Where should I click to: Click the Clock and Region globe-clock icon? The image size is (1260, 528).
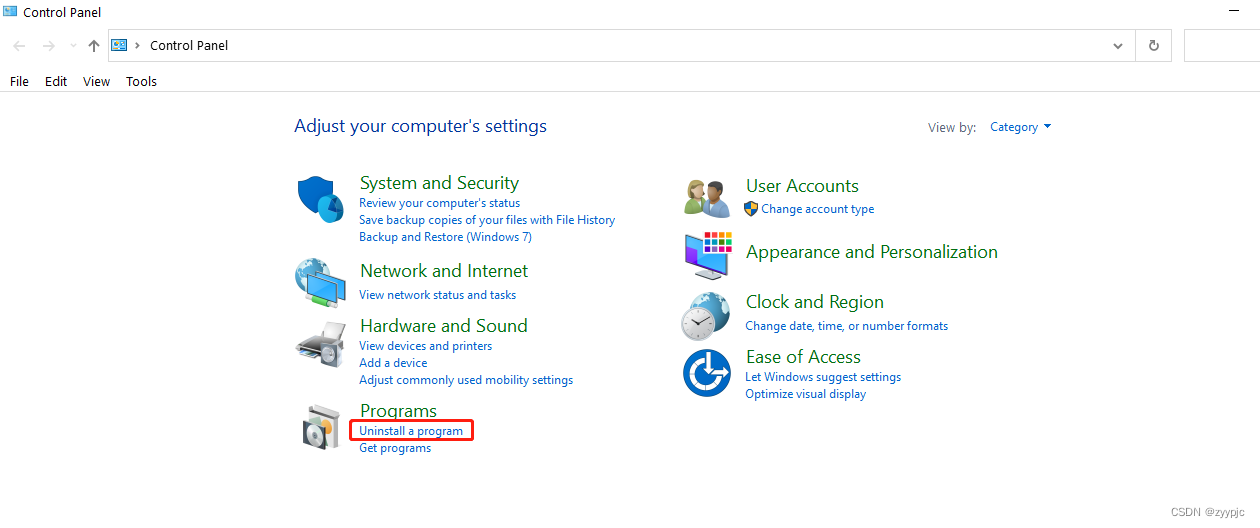point(706,316)
